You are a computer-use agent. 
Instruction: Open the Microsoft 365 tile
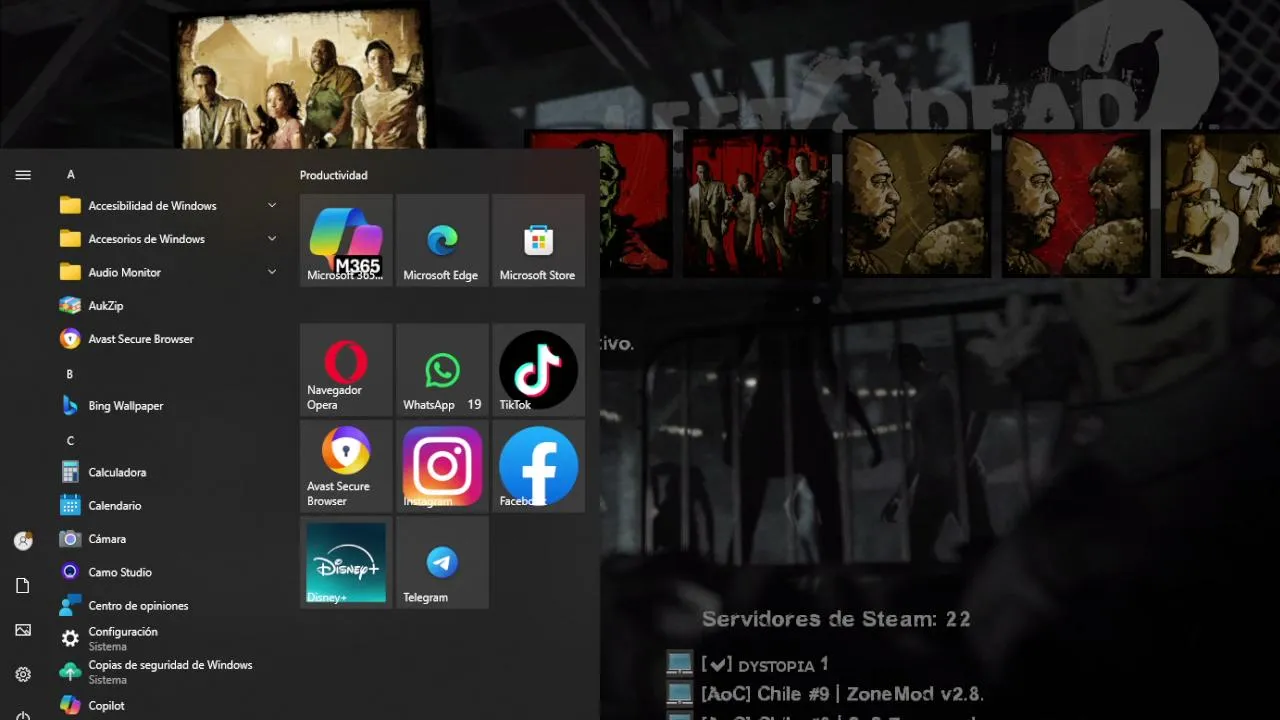pos(345,240)
